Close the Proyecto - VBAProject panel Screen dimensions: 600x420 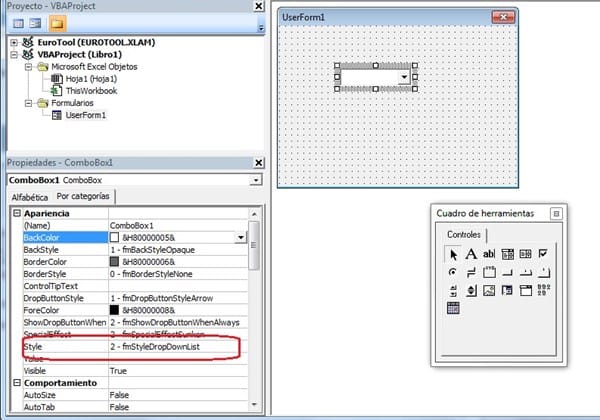(x=259, y=6)
